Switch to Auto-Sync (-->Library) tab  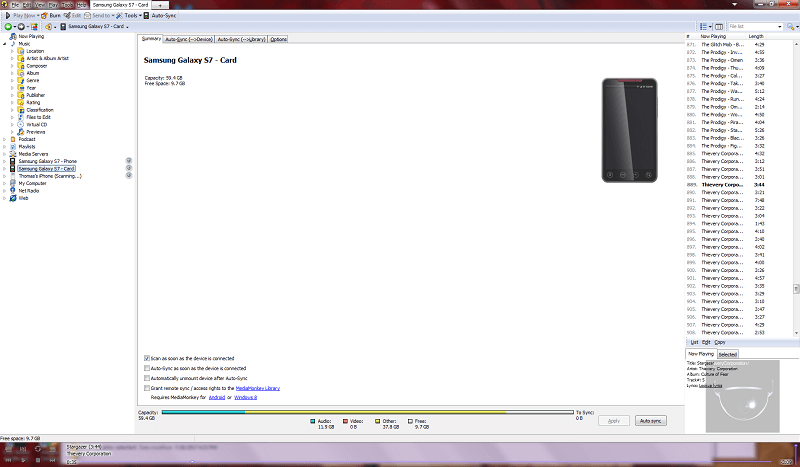click(x=242, y=39)
